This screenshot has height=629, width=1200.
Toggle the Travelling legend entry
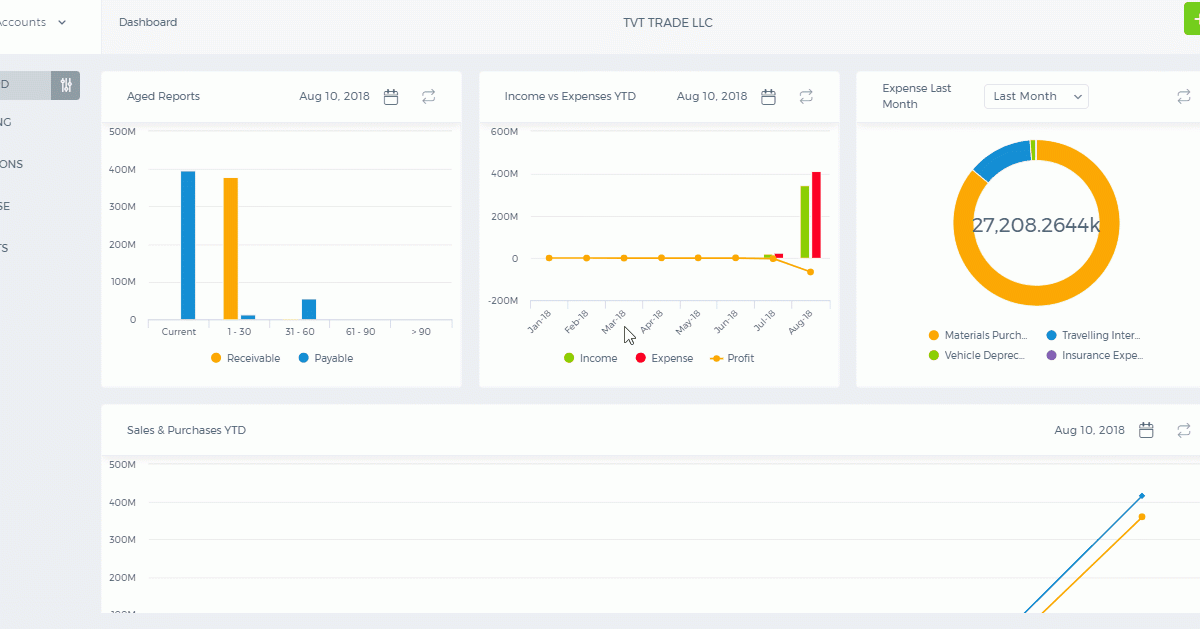click(1093, 336)
